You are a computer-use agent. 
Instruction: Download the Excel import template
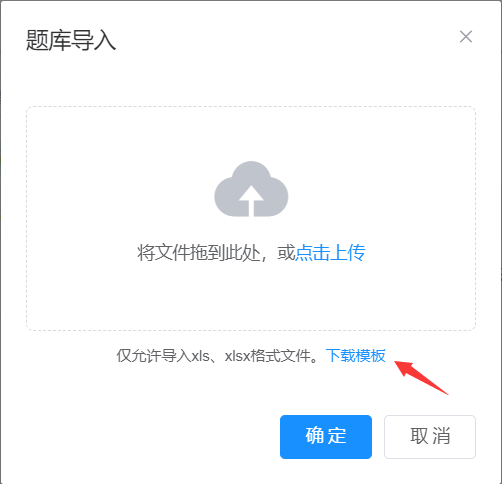click(355, 356)
